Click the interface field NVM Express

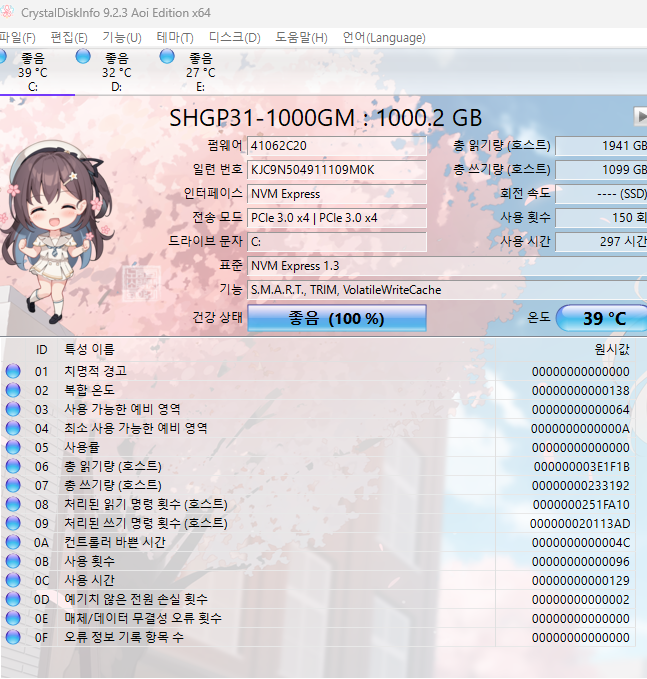point(336,194)
